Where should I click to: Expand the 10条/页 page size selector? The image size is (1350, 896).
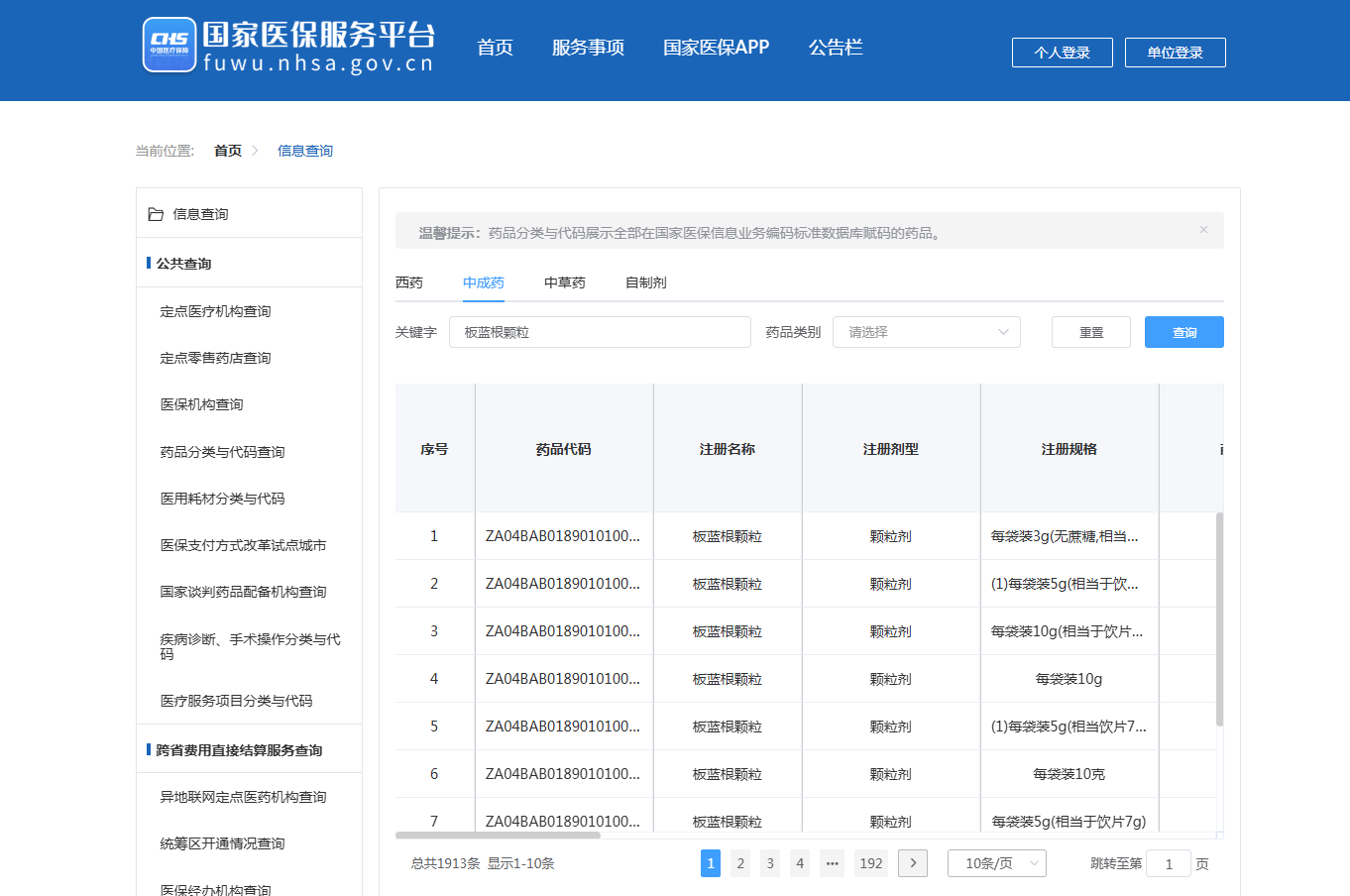click(x=996, y=863)
